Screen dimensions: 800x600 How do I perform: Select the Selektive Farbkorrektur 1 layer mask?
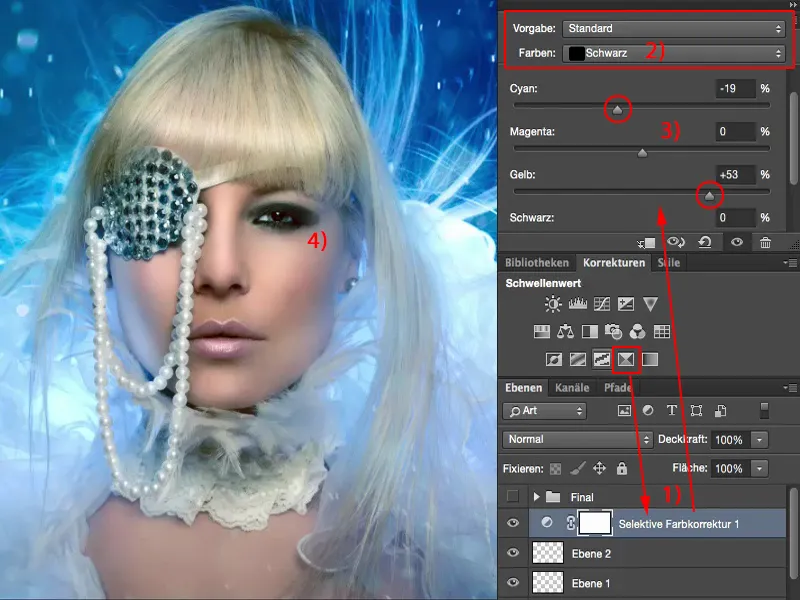click(594, 523)
